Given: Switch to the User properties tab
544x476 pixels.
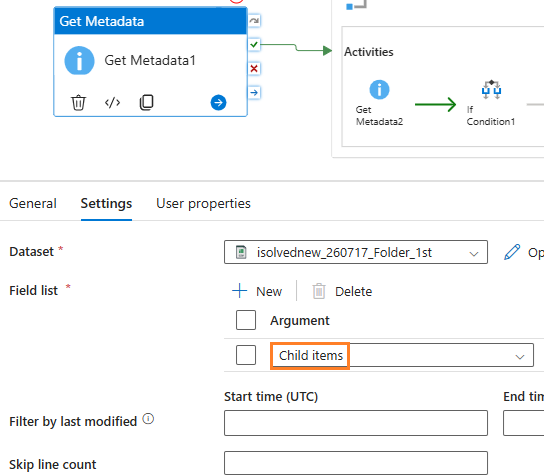Looking at the screenshot, I should pos(203,204).
